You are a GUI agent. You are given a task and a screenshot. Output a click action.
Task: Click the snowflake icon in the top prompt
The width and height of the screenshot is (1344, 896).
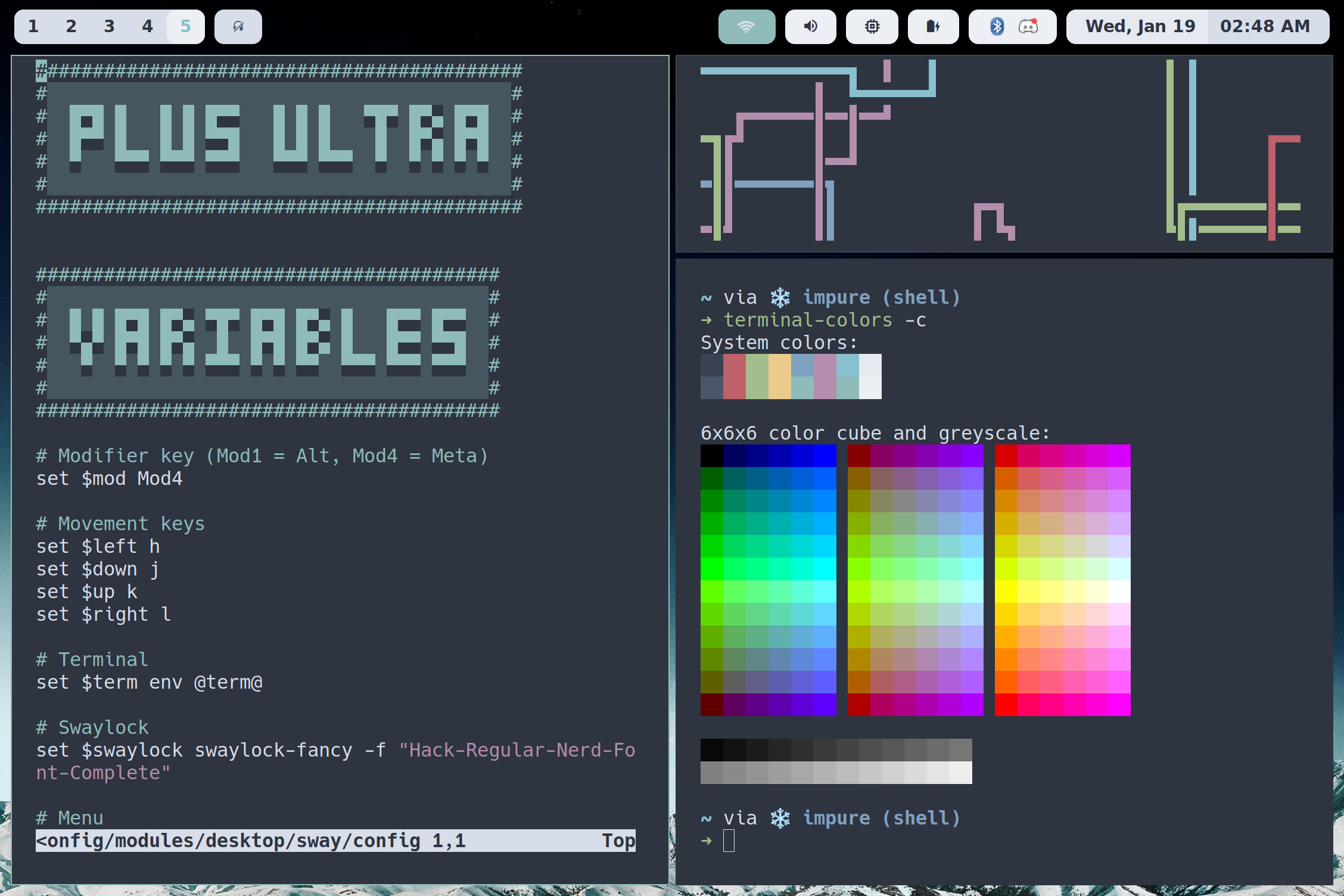780,297
